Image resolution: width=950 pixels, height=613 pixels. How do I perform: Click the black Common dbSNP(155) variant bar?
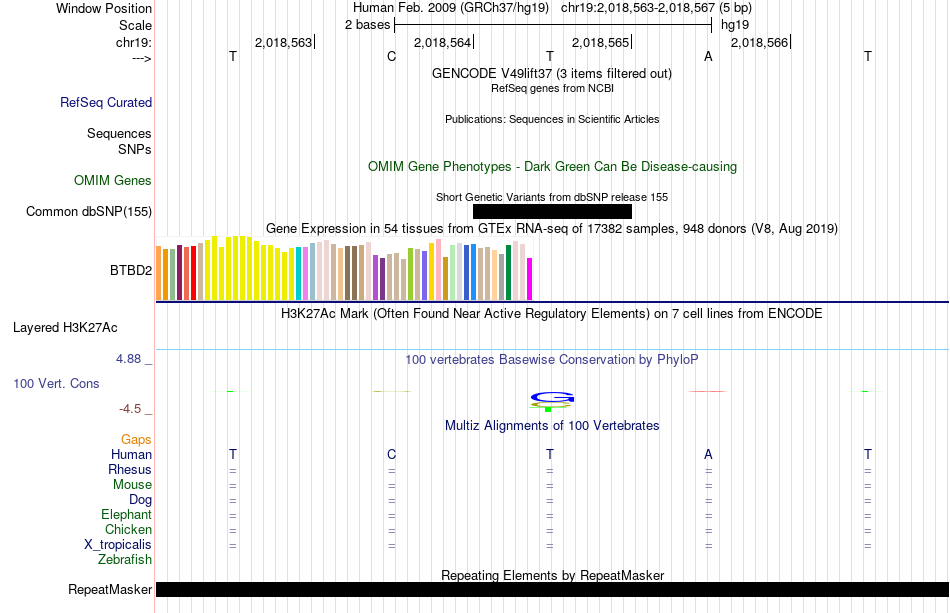552,211
